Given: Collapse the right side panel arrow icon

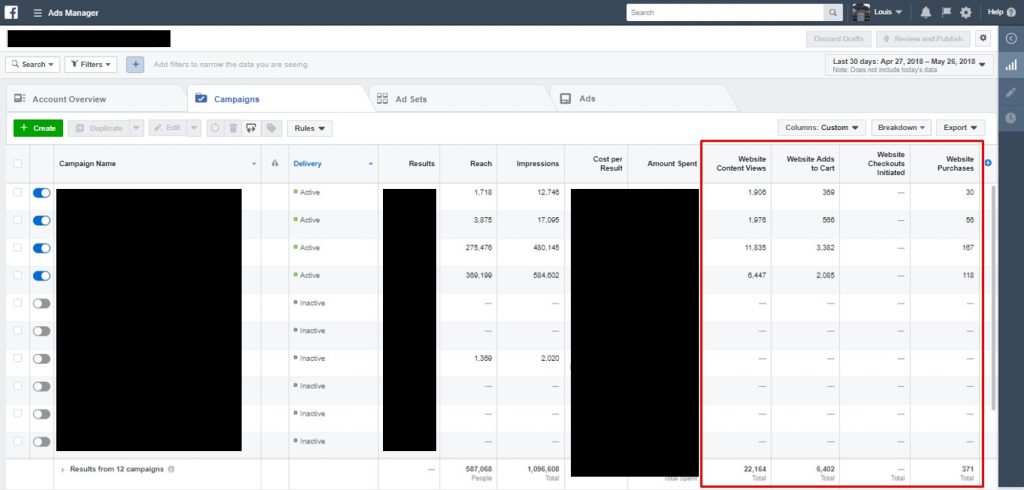Looking at the screenshot, I should tap(1011, 39).
